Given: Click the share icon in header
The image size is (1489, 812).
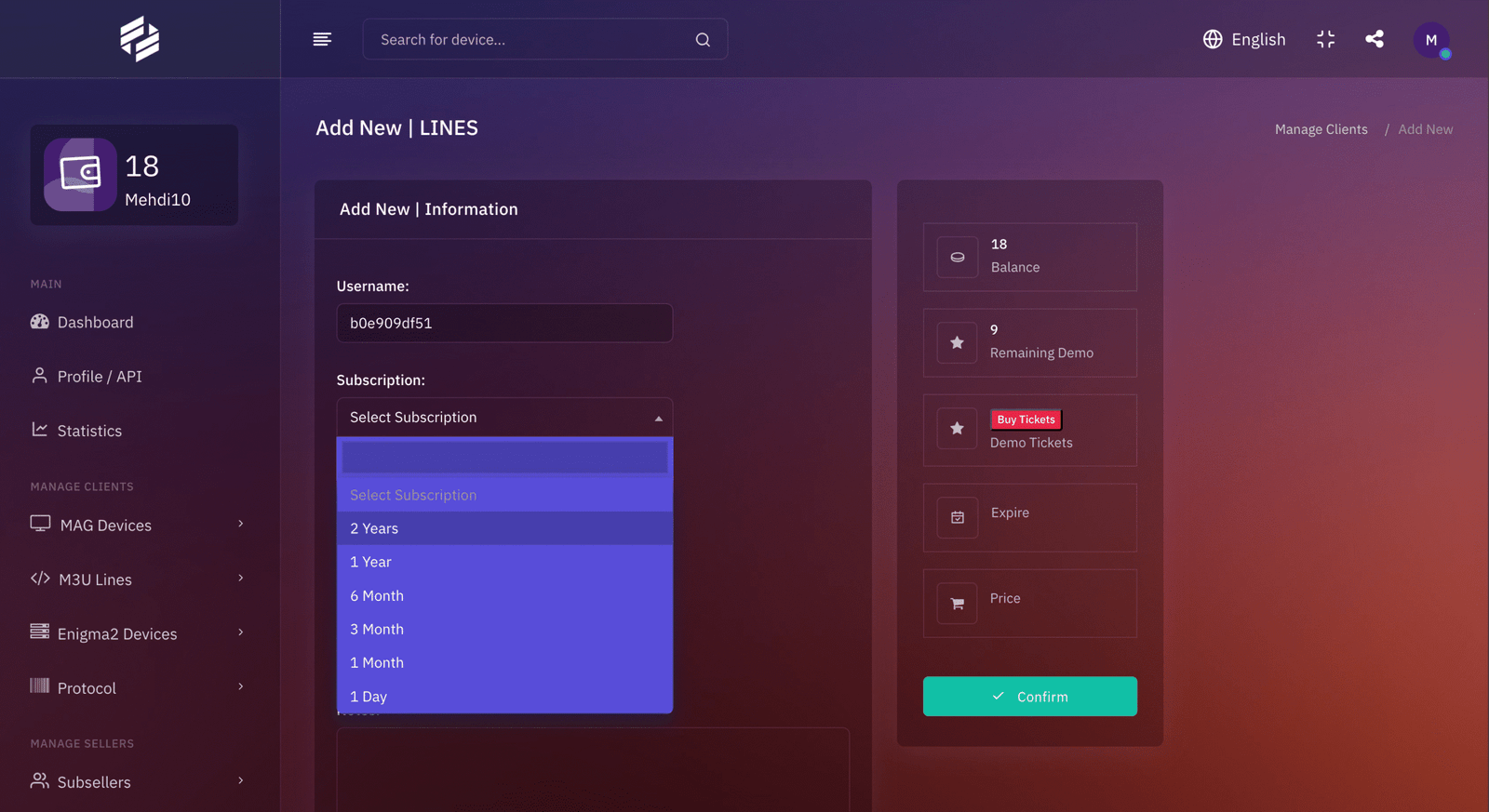Looking at the screenshot, I should pos(1374,39).
